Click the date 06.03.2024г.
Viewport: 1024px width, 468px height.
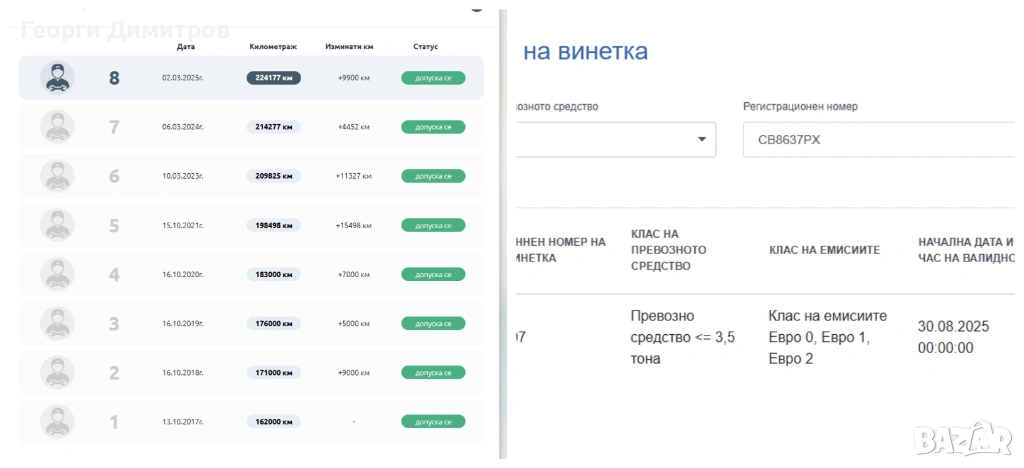coord(183,127)
